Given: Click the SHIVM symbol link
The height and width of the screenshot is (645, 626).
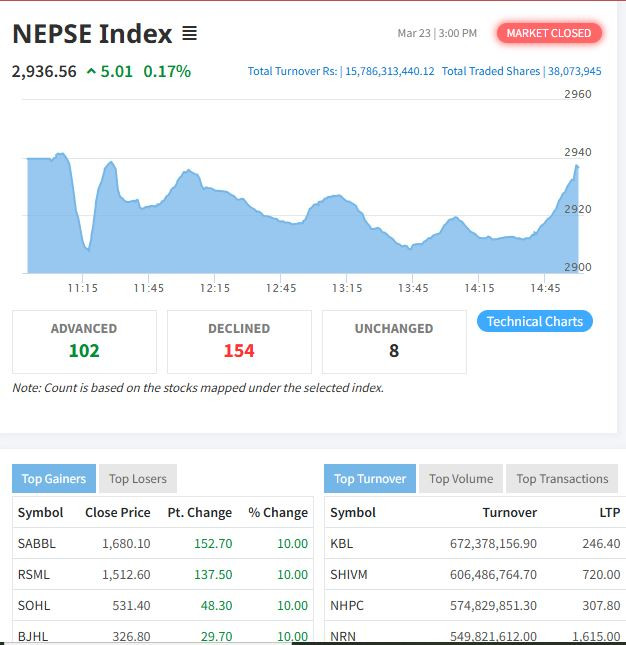Looking at the screenshot, I should (349, 575).
